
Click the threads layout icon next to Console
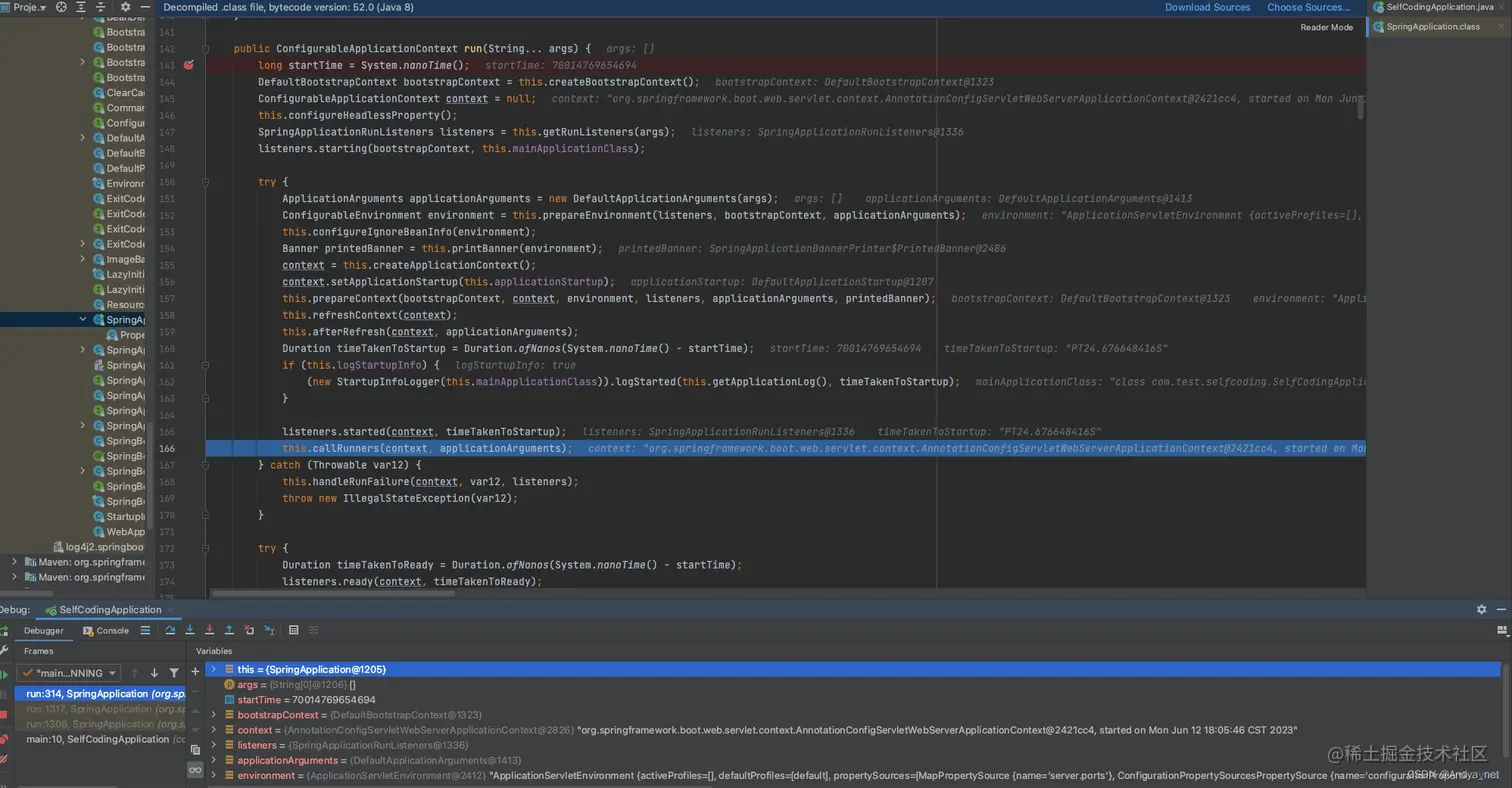(145, 630)
